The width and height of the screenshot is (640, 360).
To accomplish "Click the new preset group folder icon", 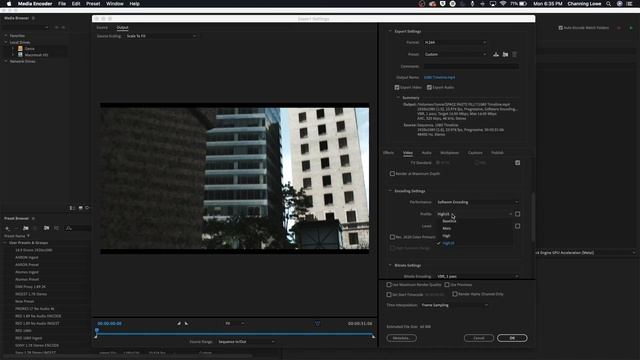I will (26, 228).
